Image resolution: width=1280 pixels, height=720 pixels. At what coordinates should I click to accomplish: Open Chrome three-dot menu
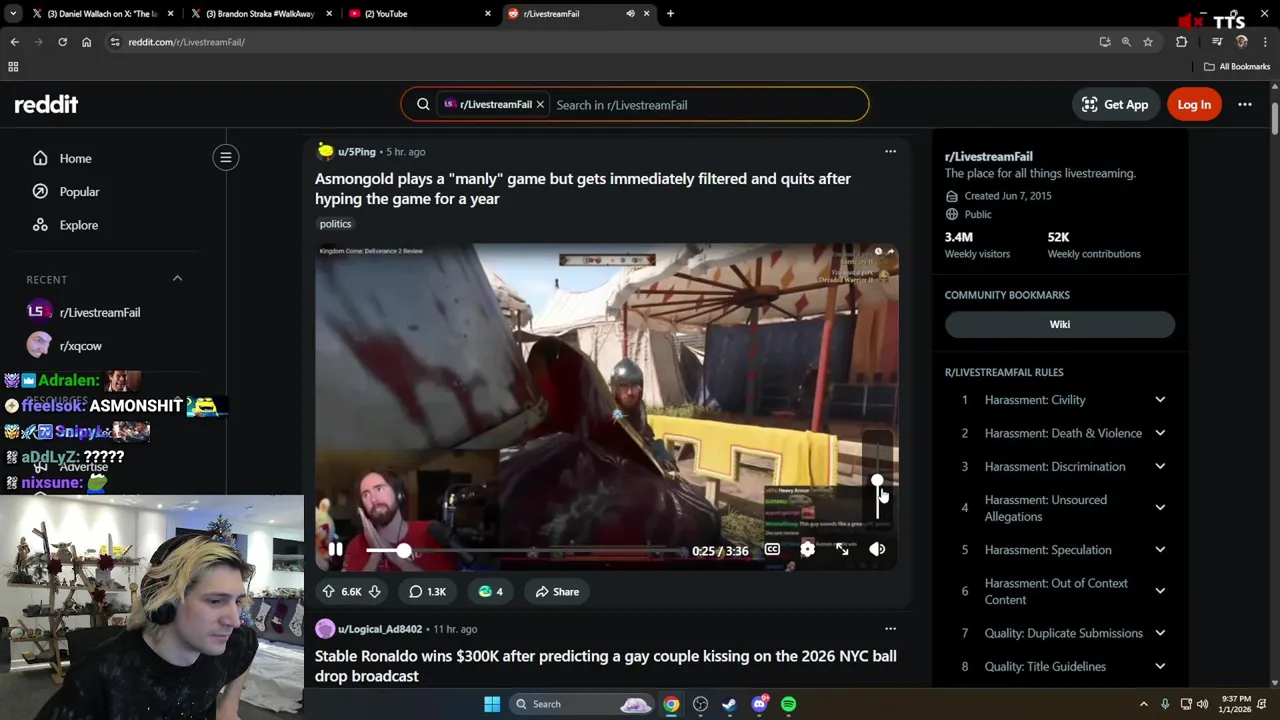[x=1265, y=42]
